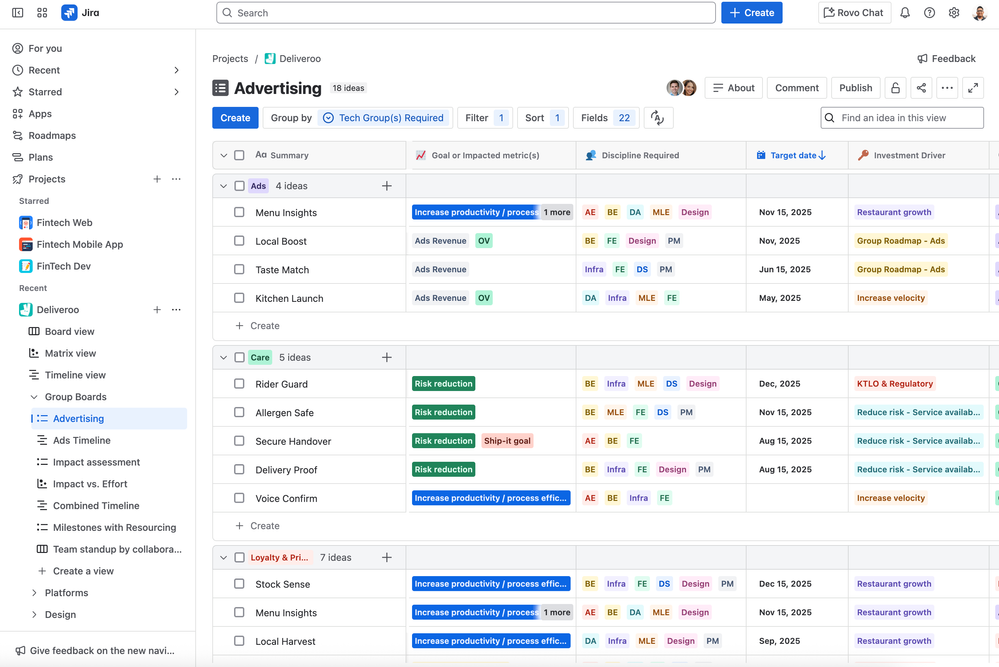Click the auto-save sync icon beside Fields

tap(658, 118)
